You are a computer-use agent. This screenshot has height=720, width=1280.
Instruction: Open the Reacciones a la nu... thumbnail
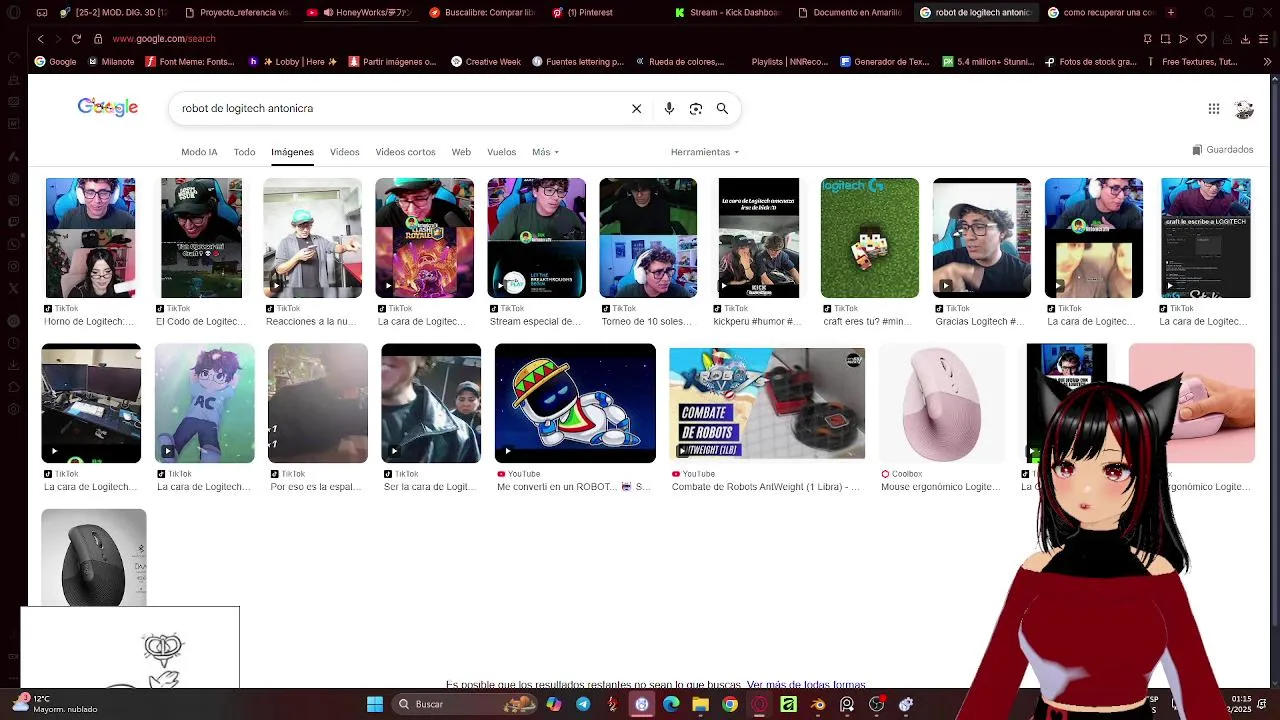click(x=312, y=238)
